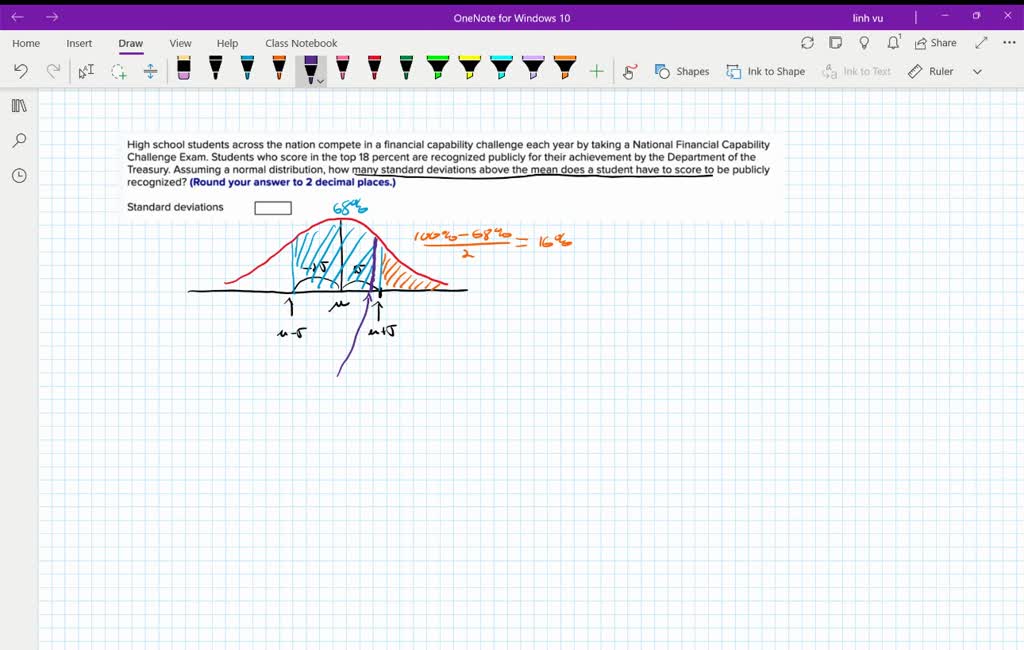
Task: Open the Shapes gallery
Action: pyautogui.click(x=682, y=71)
